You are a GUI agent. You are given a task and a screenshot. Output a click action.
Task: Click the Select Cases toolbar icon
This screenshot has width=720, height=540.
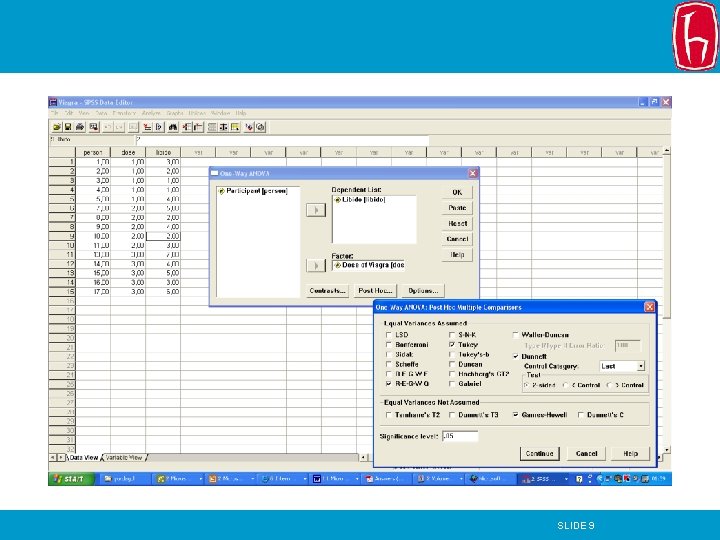(235, 127)
